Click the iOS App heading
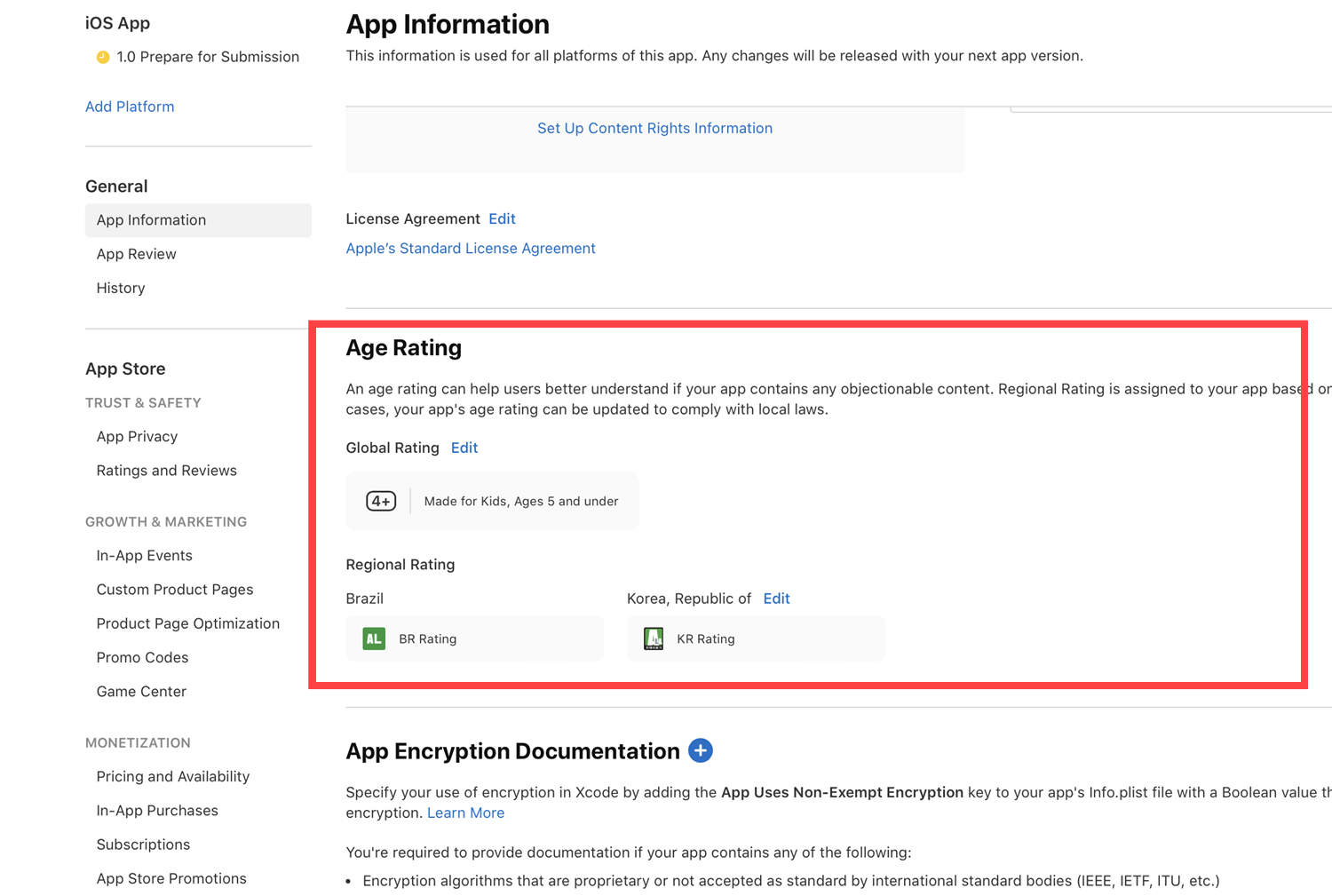 tap(117, 23)
